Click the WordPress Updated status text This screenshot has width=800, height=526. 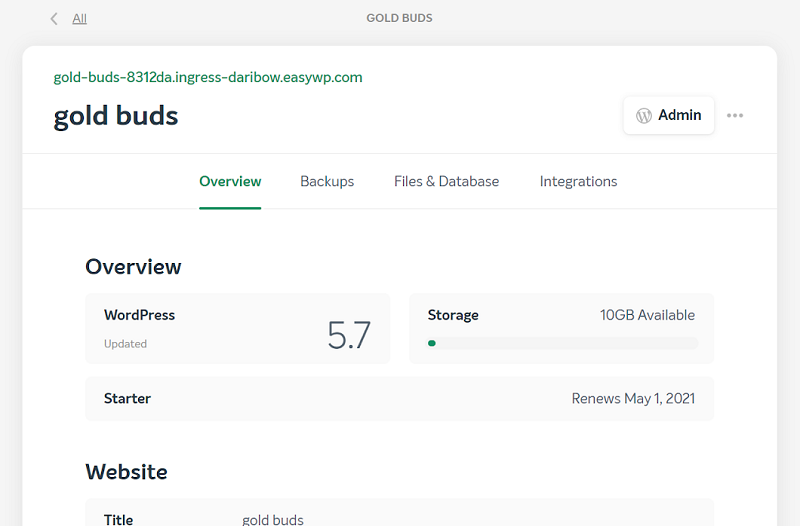(x=126, y=344)
